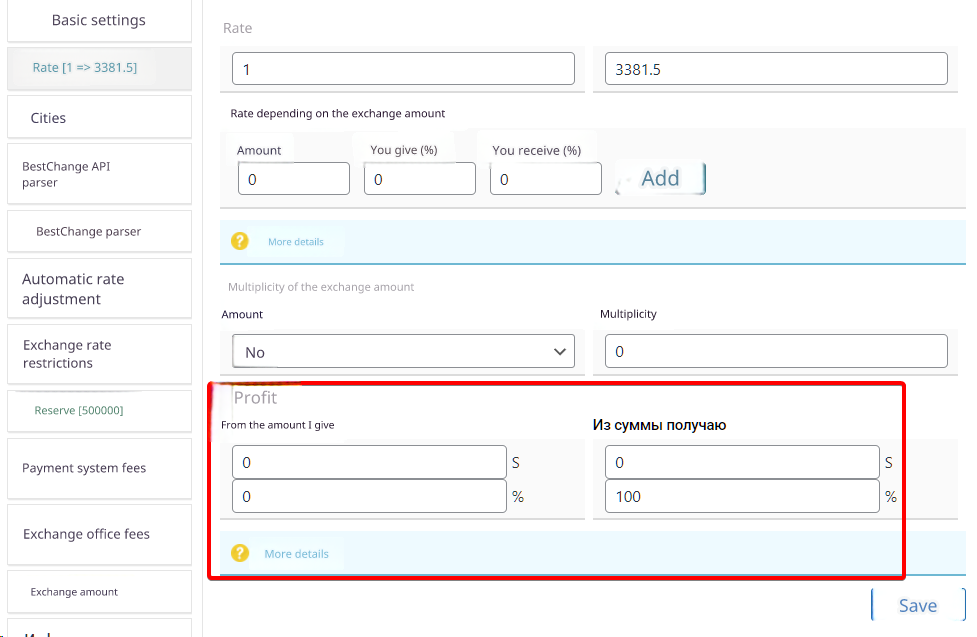Image resolution: width=977 pixels, height=637 pixels.
Task: Open the Basic settings tab
Action: 98,20
